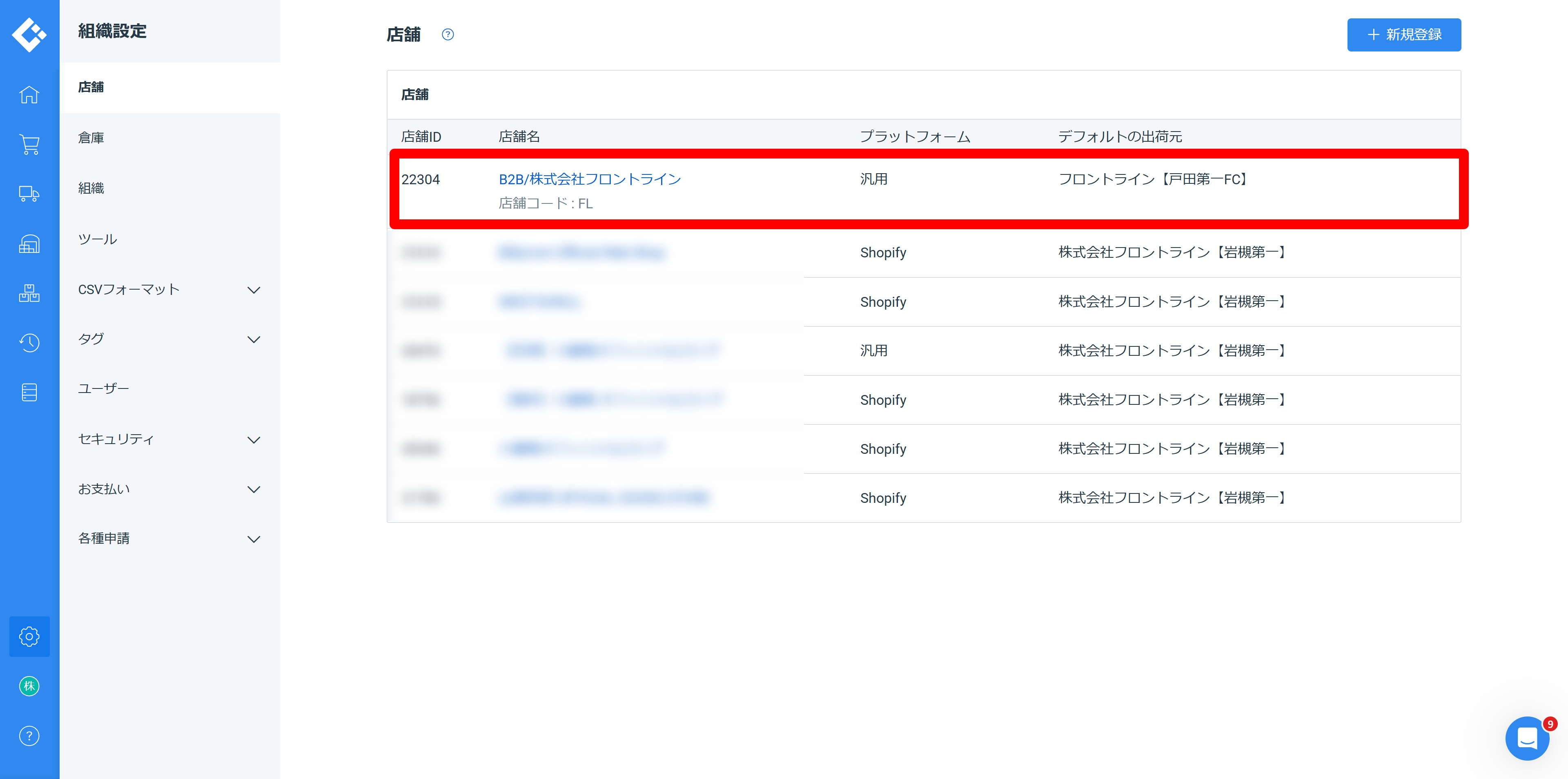Open the green 株 account avatar

point(29,686)
